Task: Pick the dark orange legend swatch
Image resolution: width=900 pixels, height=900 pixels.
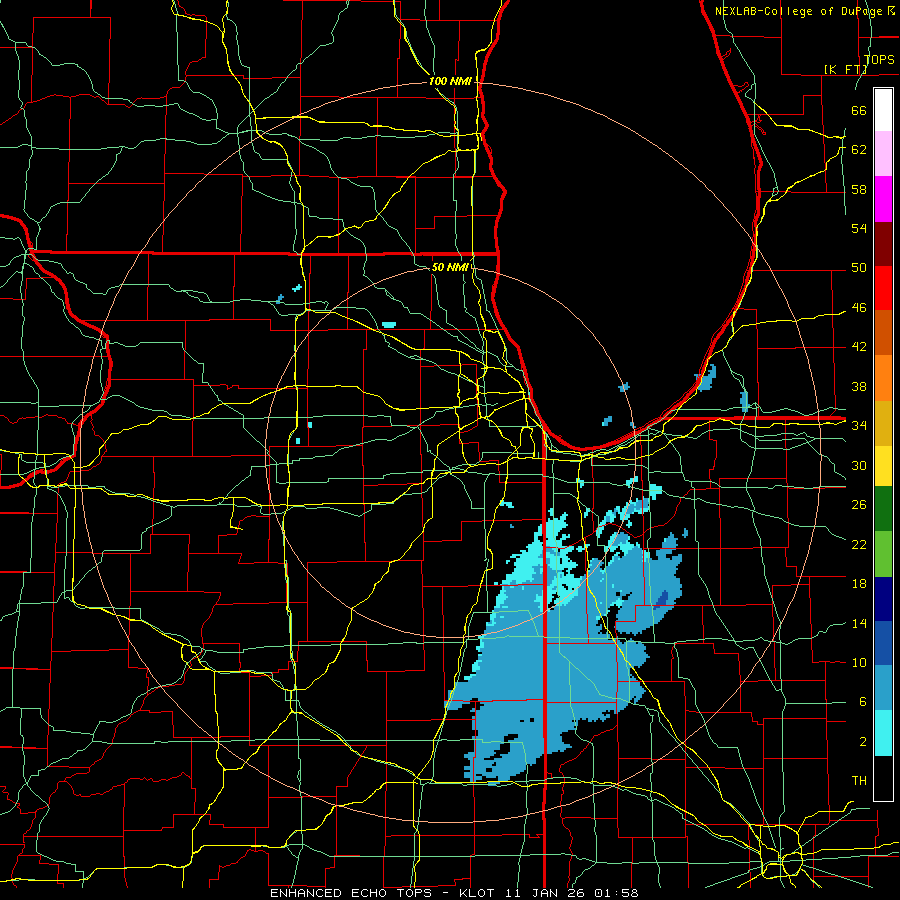Action: coord(883,333)
